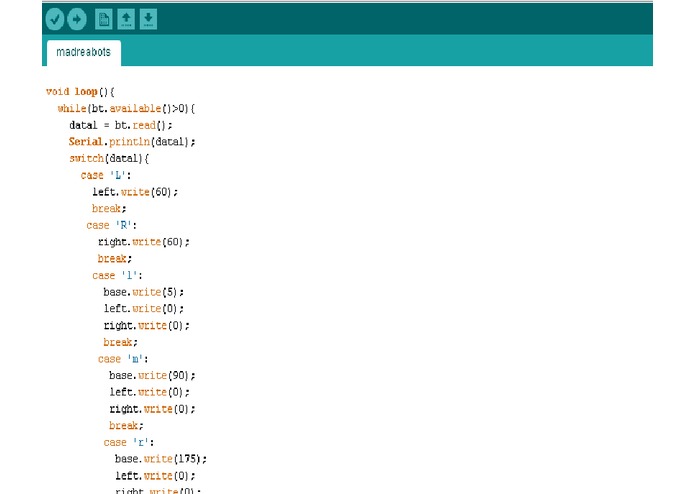The width and height of the screenshot is (695, 494).
Task: Click the 'while(bt.available()>0){' line
Action: [x=126, y=109]
